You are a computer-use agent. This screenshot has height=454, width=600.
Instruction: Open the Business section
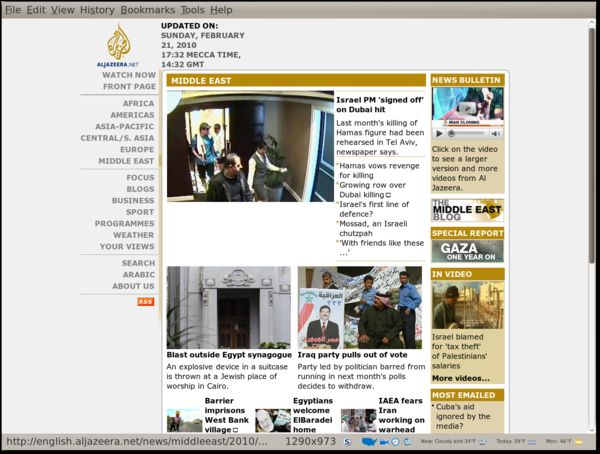[x=133, y=201]
